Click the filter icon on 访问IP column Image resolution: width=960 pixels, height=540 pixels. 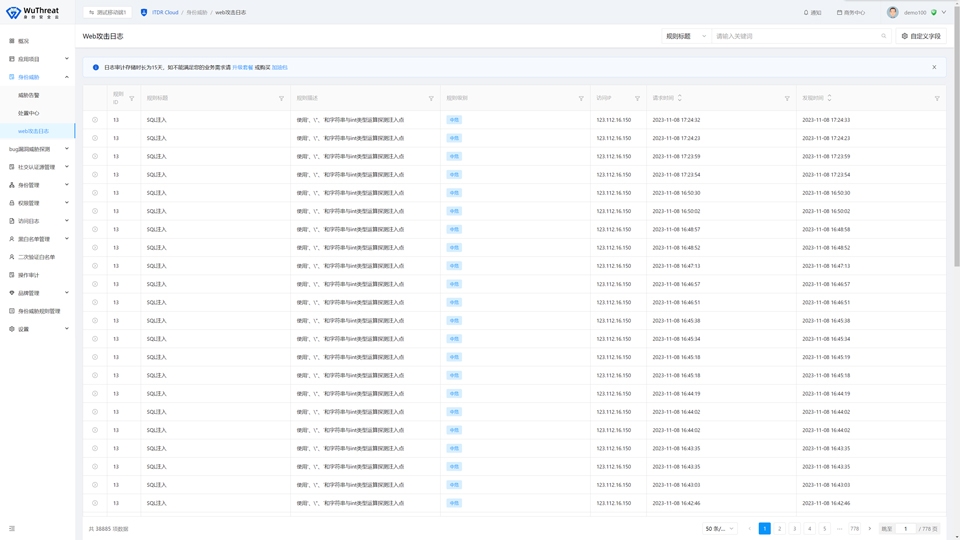637,99
